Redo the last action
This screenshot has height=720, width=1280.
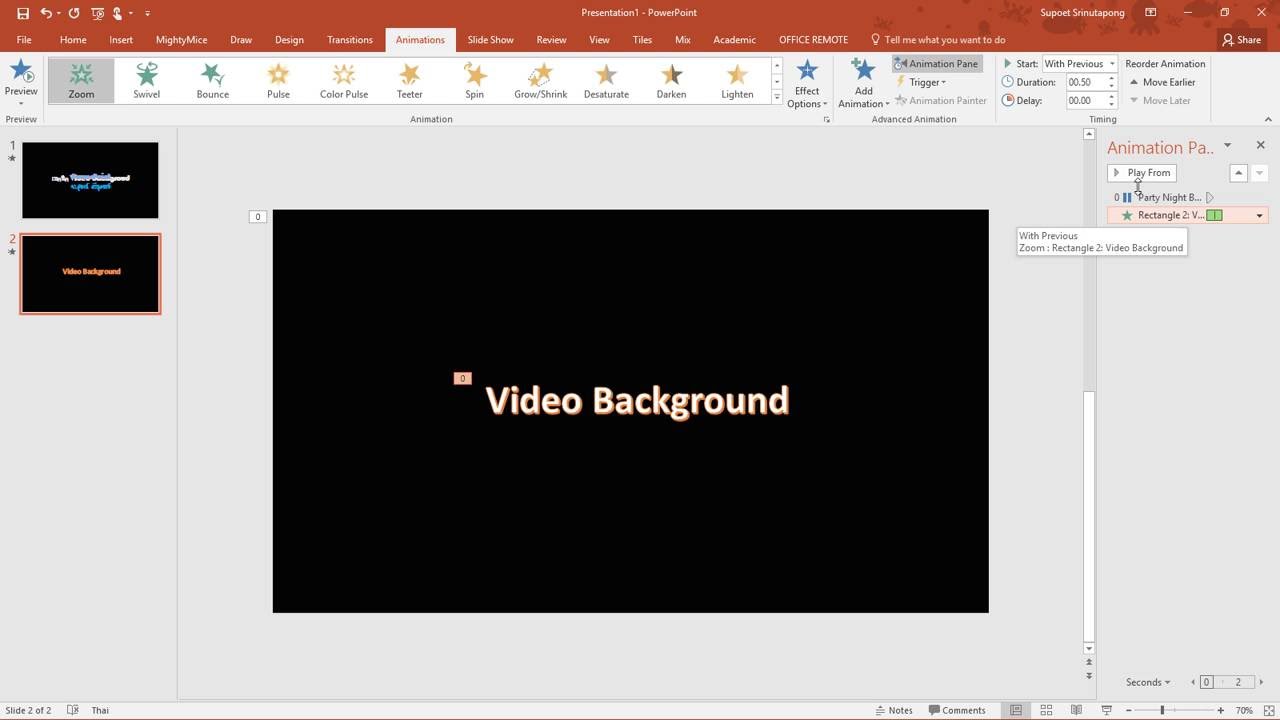74,13
